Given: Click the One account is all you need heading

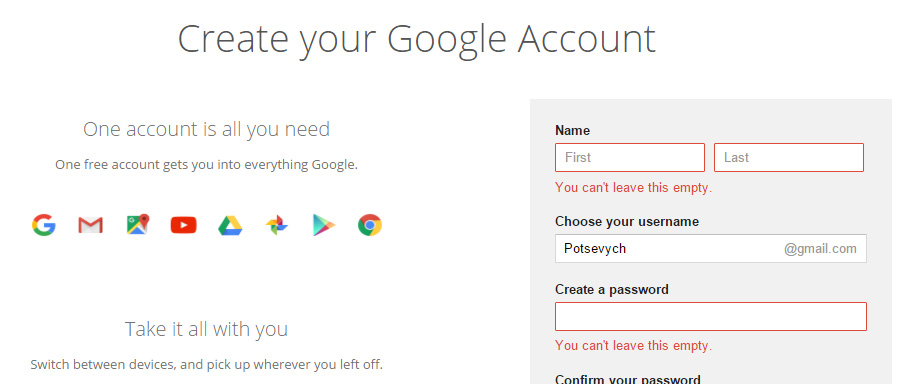Looking at the screenshot, I should pos(206,129).
